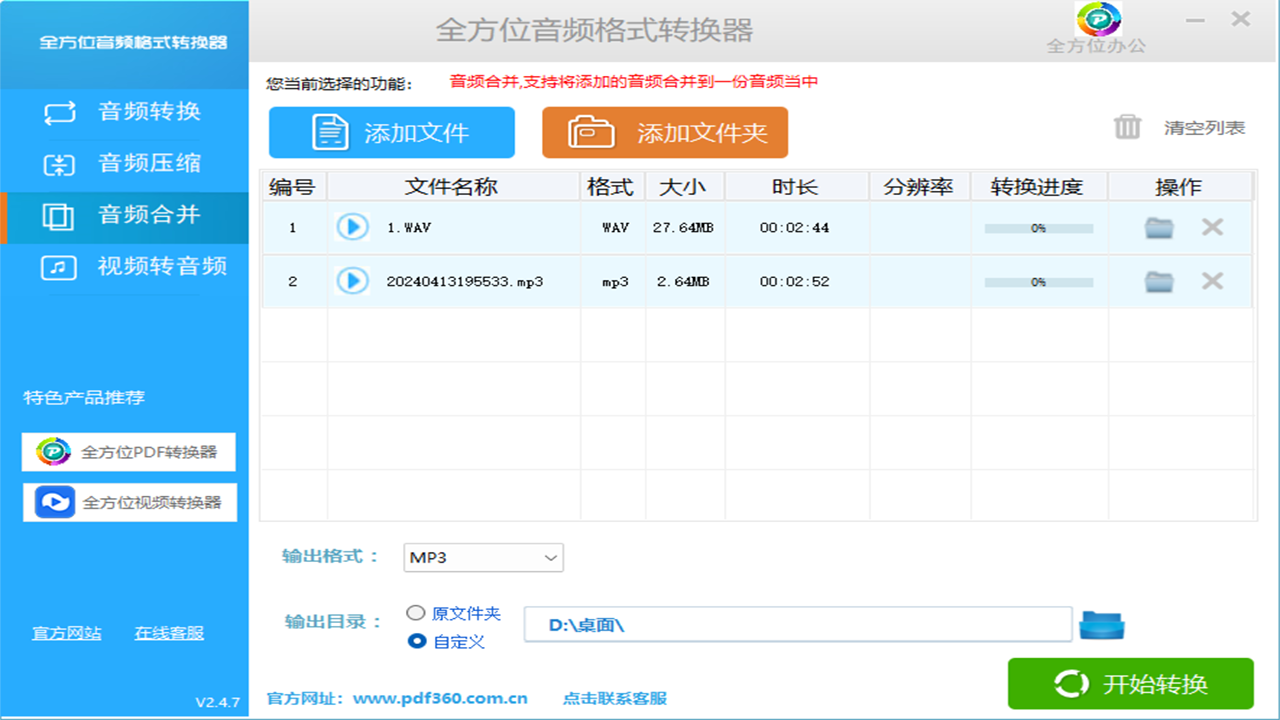
Task: Play the 1.WAV audio file
Action: coord(352,227)
